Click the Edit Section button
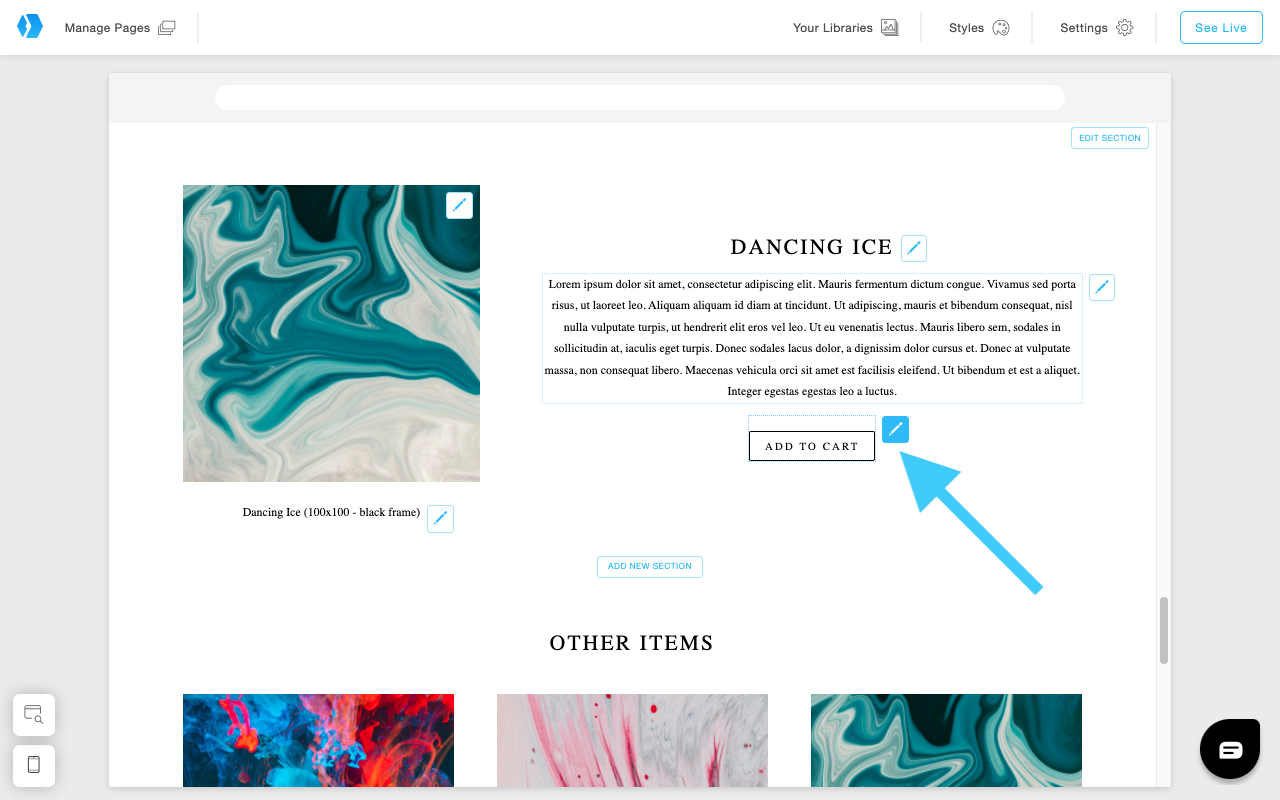 [x=1109, y=138]
